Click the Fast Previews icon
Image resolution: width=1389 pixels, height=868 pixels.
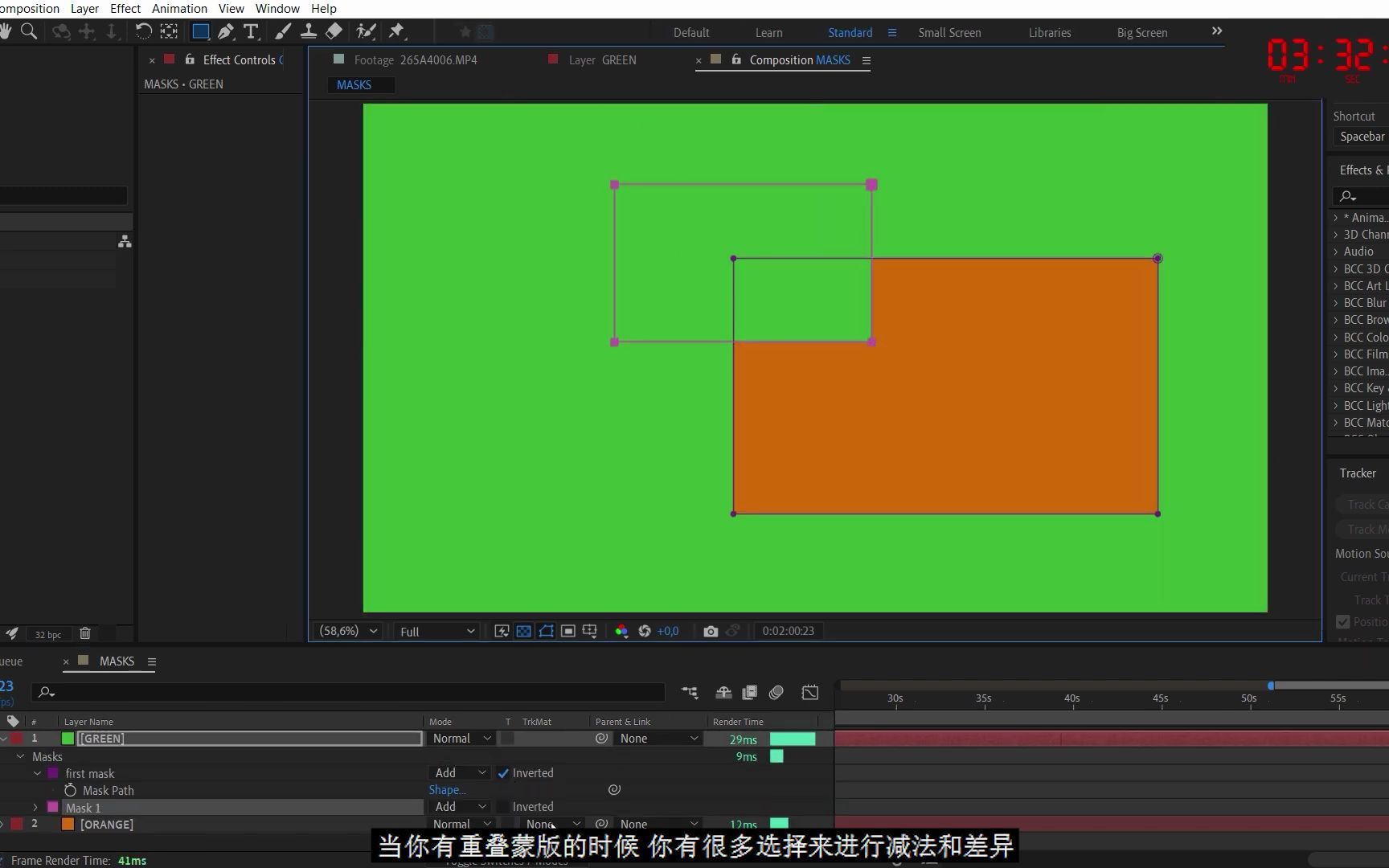click(502, 631)
